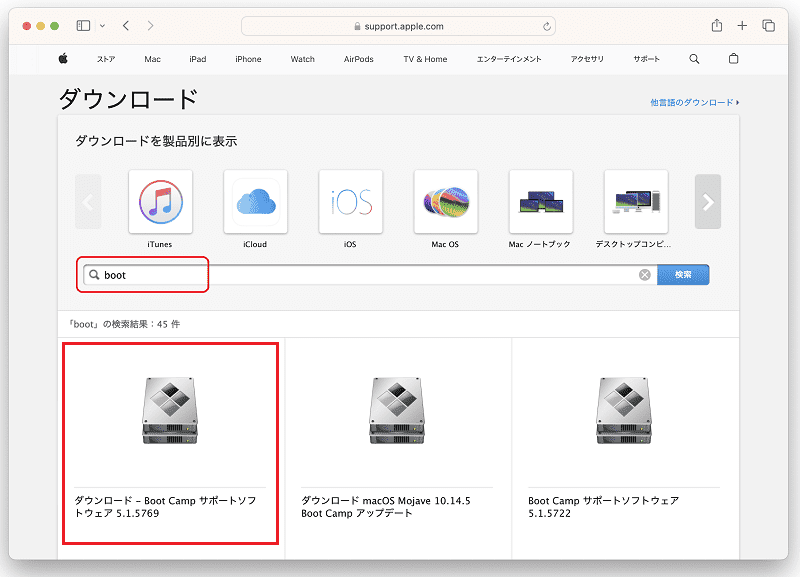Click the Mac OS label under icon

tap(445, 244)
